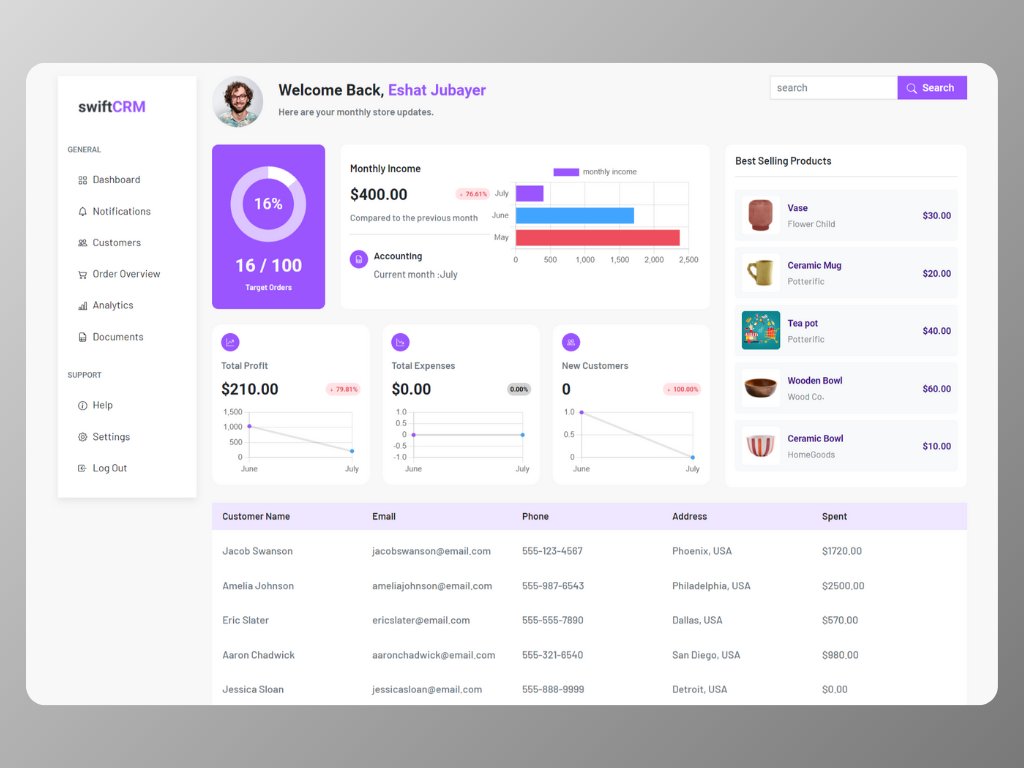The width and height of the screenshot is (1024, 768).
Task: Click the Wooden Bowl product thumbnail
Action: (x=761, y=388)
